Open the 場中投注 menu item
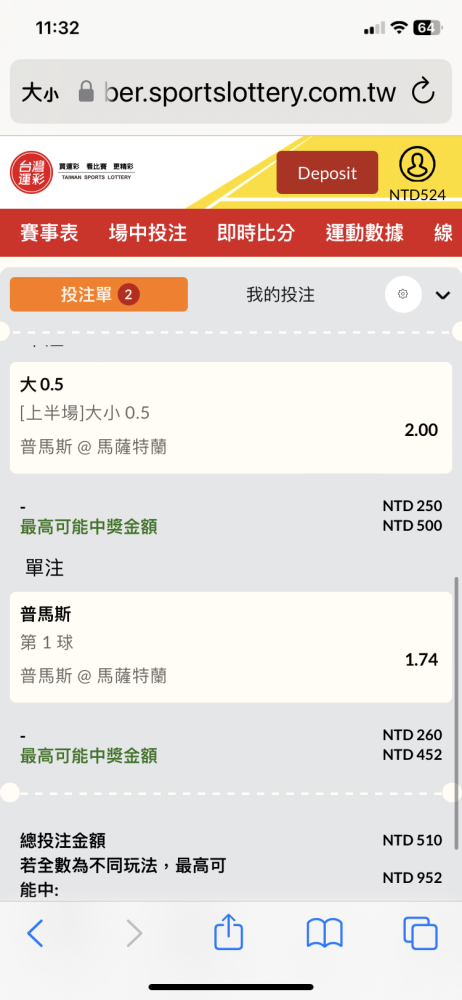Viewport: 462px width, 1000px height. (148, 233)
